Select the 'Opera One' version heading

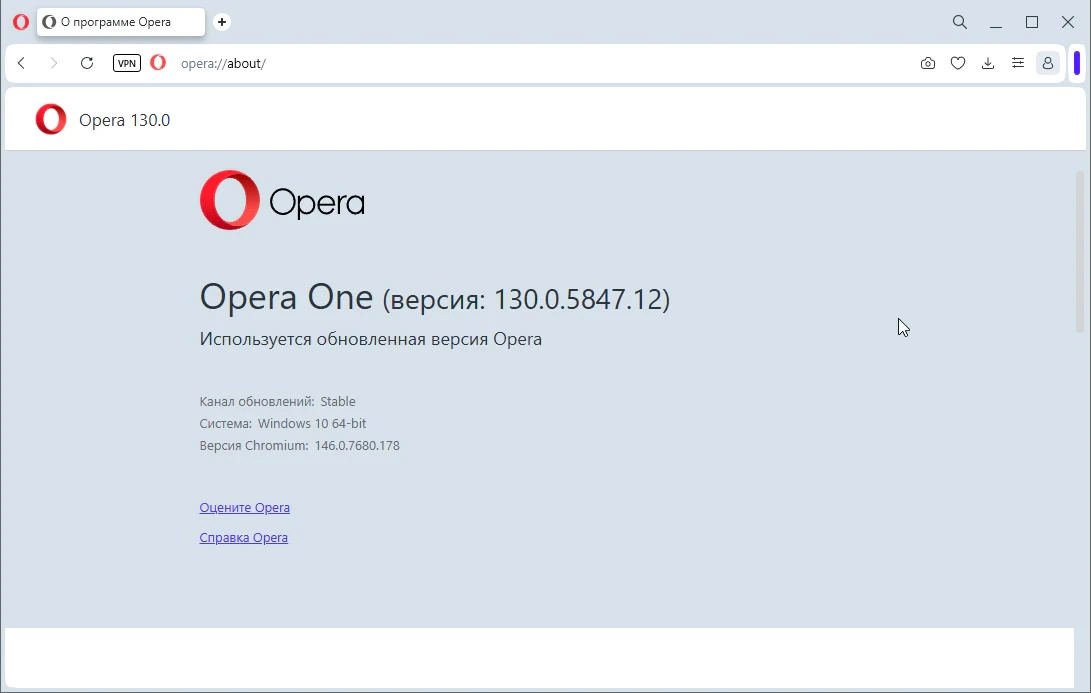tap(434, 298)
